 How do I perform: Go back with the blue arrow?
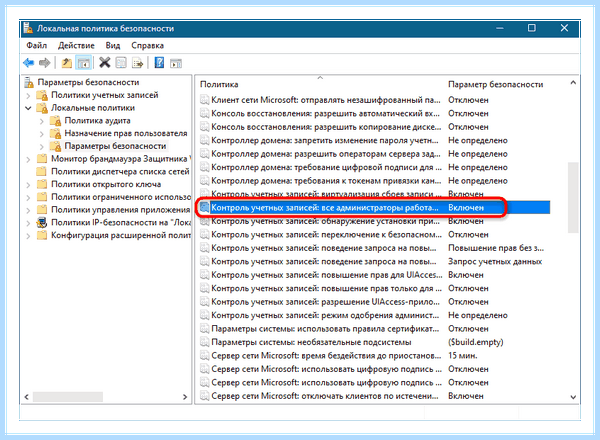coord(29,62)
